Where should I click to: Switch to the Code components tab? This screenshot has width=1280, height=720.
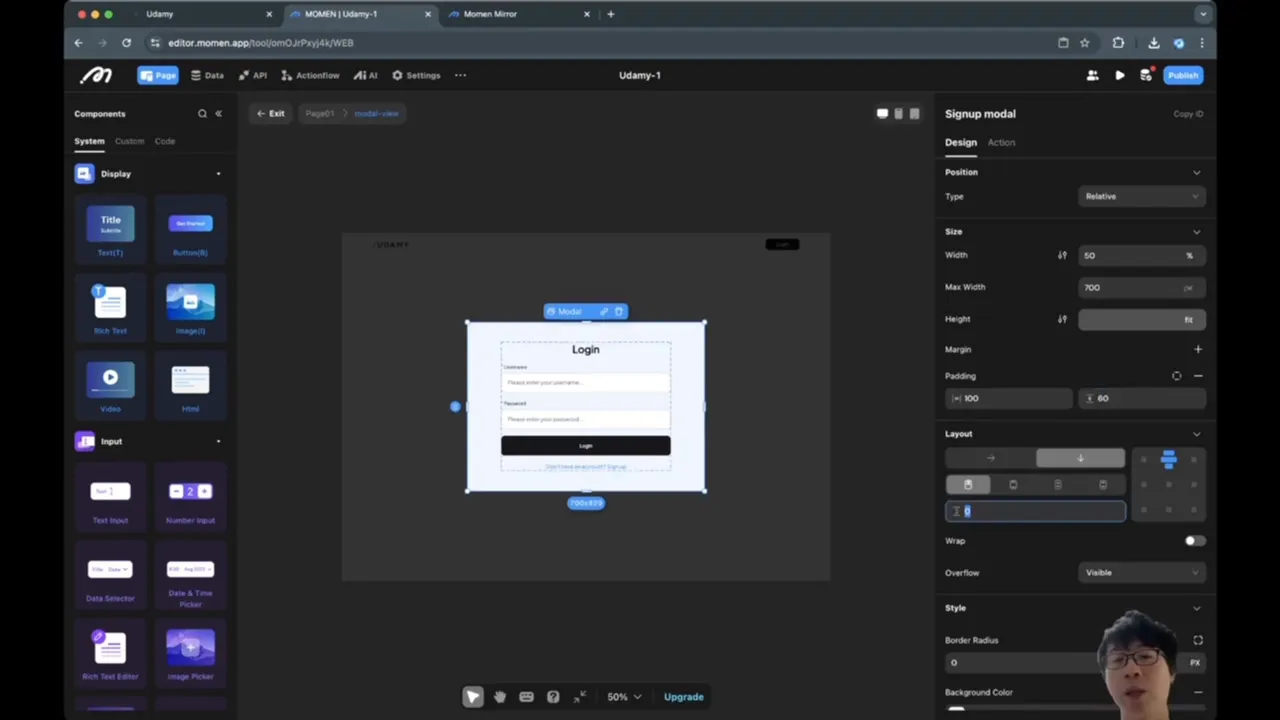click(x=165, y=141)
